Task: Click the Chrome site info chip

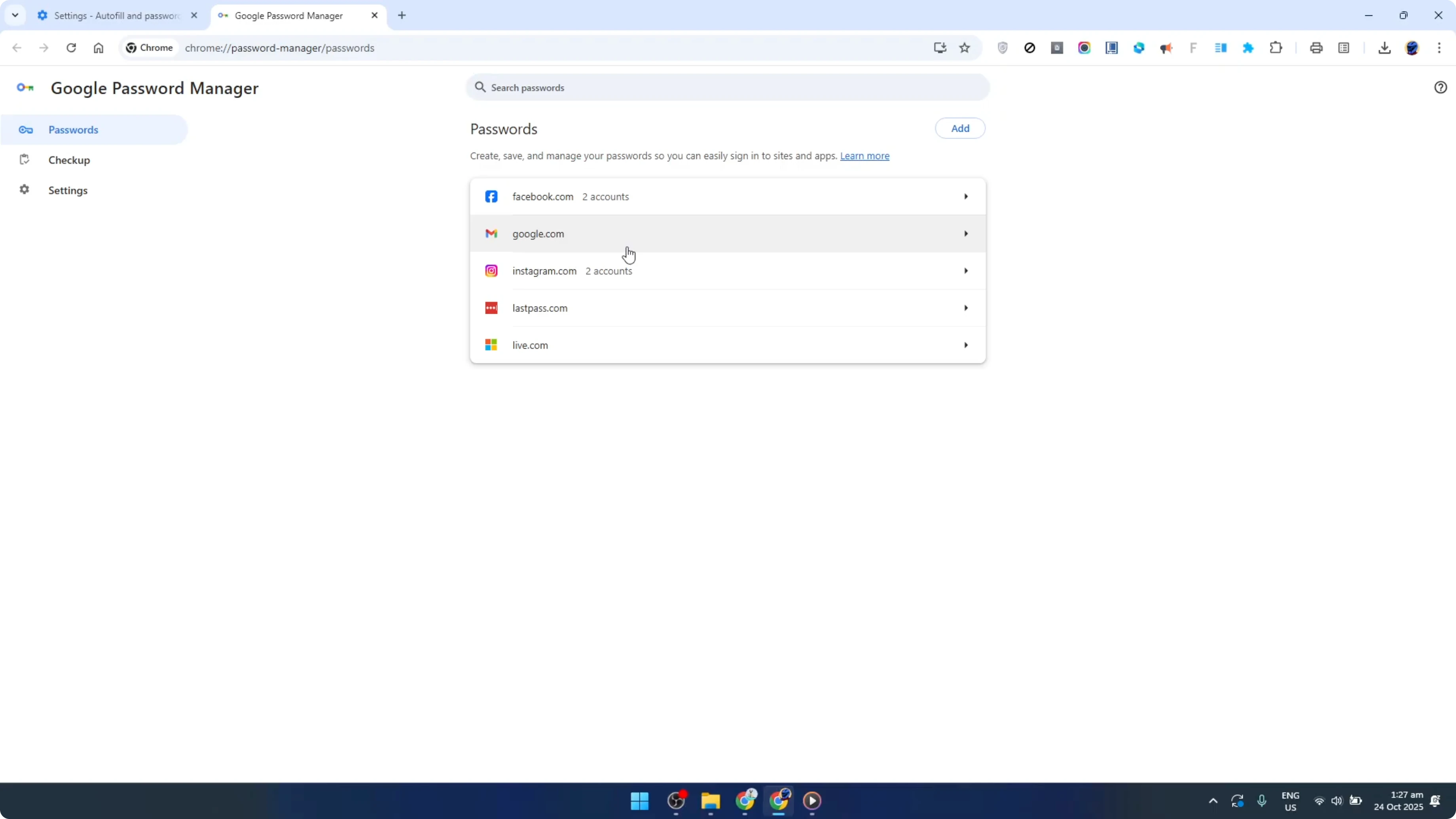Action: point(149,48)
